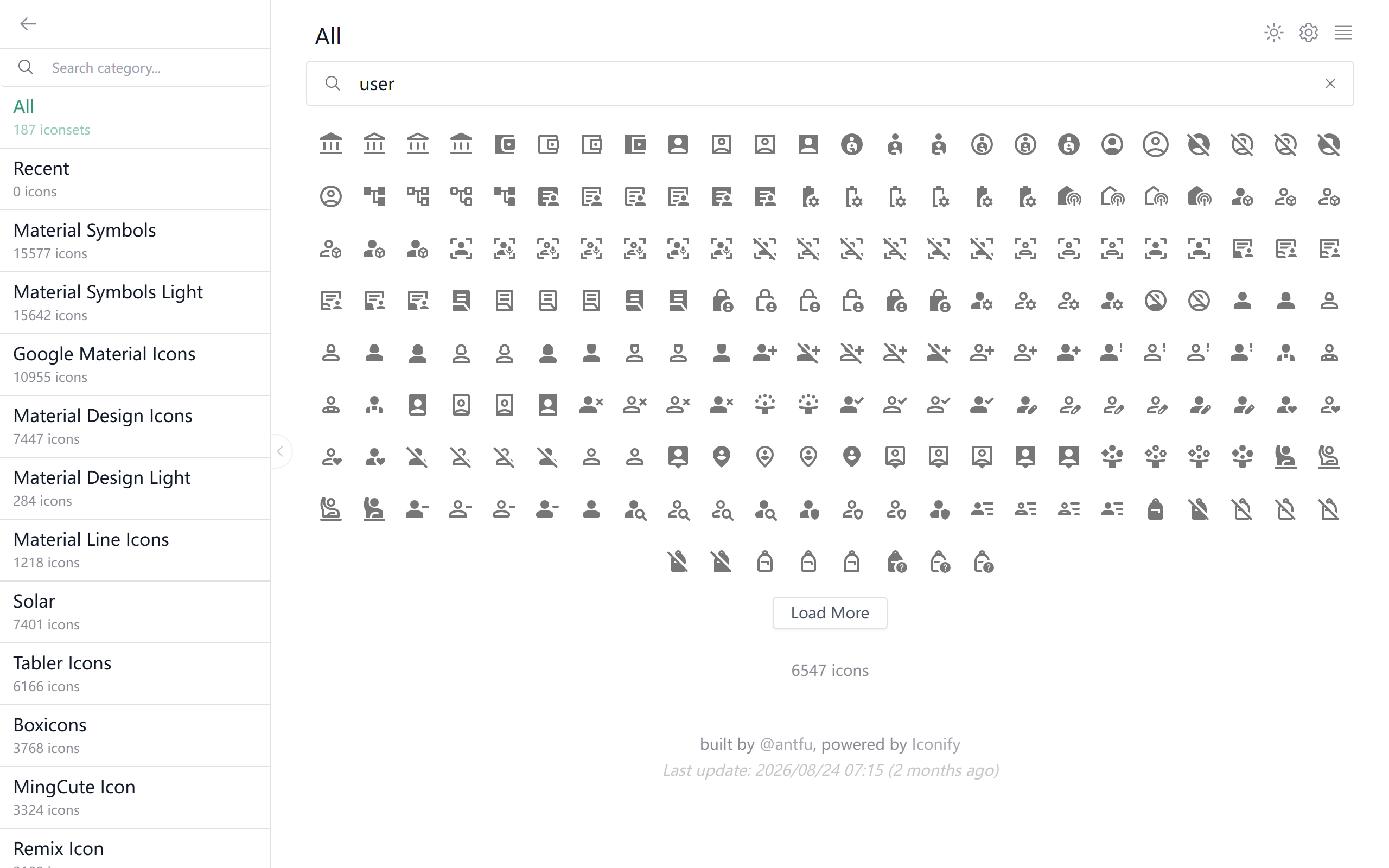The image size is (1389, 868).
Task: Follow the '@antfu' link in the footer
Action: pos(786,744)
